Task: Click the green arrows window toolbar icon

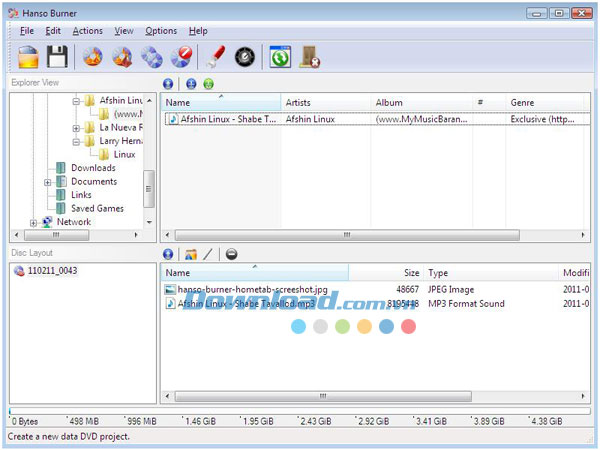Action: [x=281, y=57]
